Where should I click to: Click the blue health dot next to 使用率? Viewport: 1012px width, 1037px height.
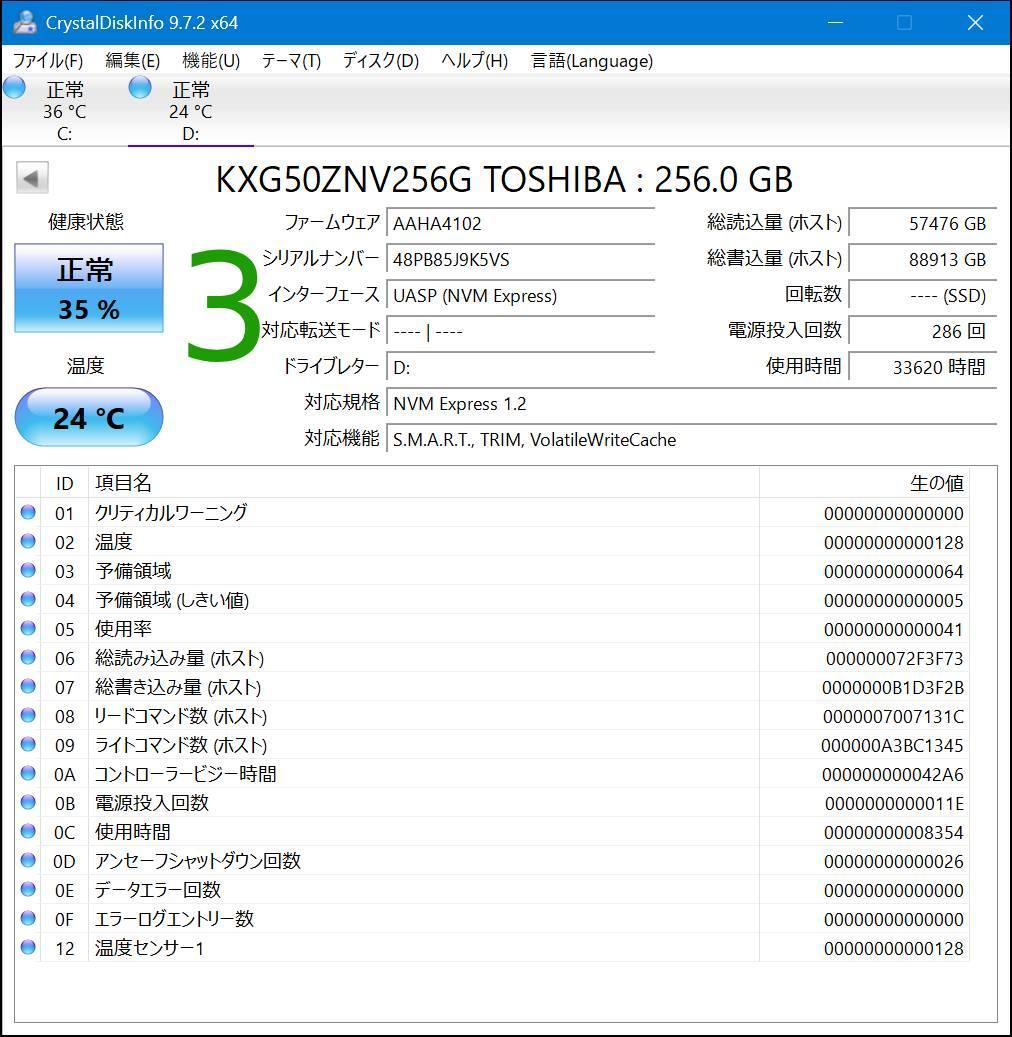coord(30,629)
